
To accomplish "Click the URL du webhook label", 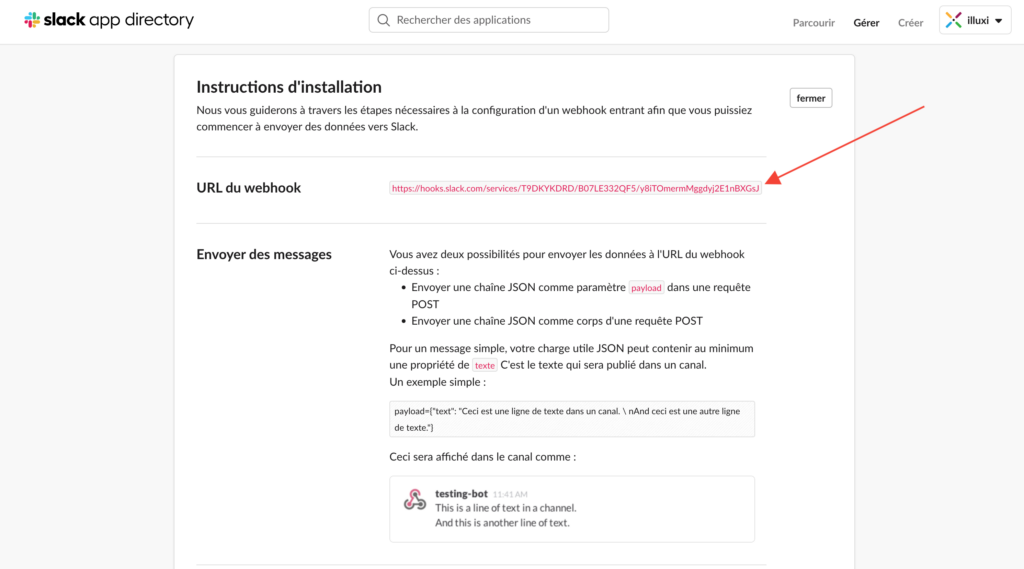I will (249, 187).
